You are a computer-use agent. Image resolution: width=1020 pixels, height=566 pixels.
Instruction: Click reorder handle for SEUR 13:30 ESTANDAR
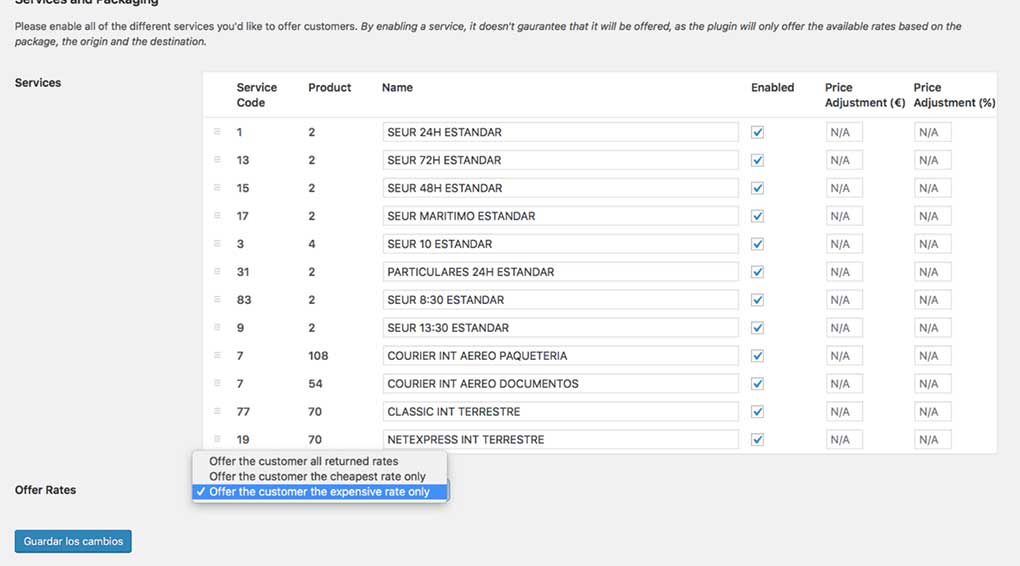tap(217, 327)
